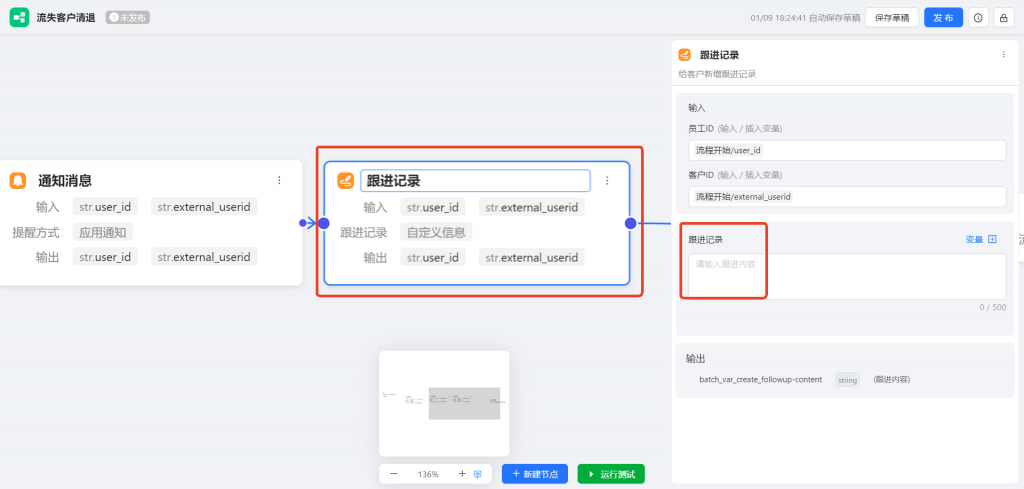
Task: Click 员工ID field with 流程开始/user_id
Action: (847, 150)
